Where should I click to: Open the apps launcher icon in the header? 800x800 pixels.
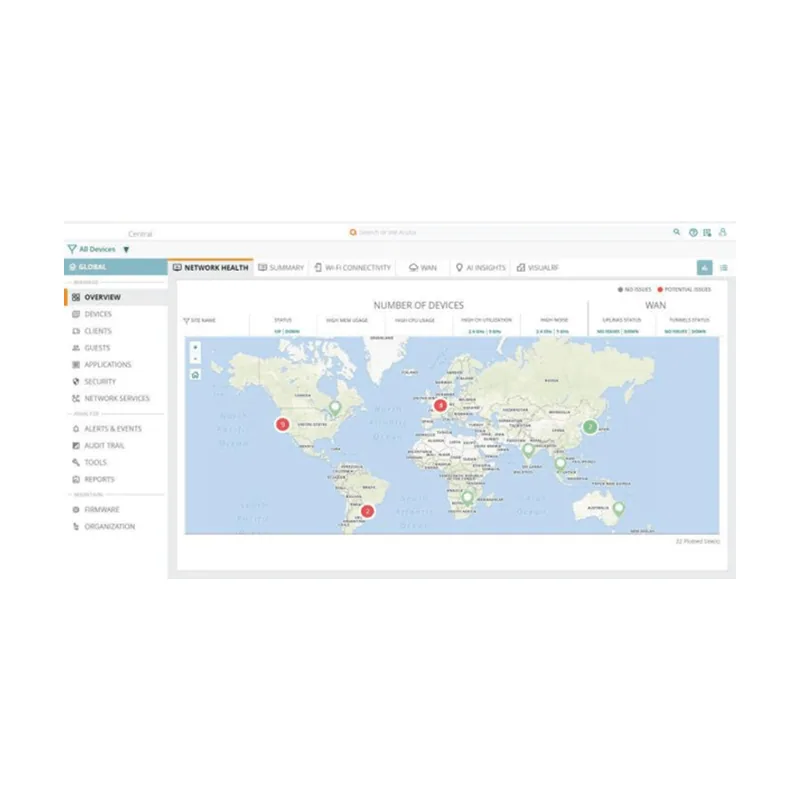click(707, 233)
